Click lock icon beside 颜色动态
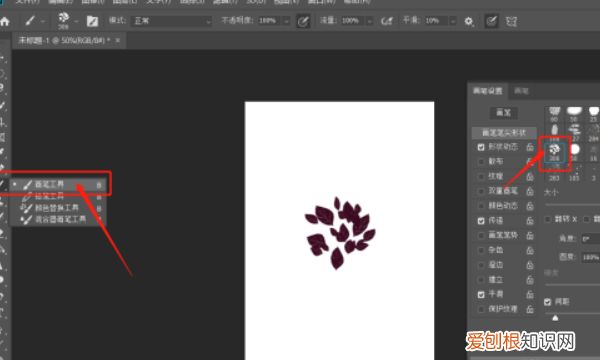Image resolution: width=600 pixels, height=360 pixels. [x=530, y=206]
